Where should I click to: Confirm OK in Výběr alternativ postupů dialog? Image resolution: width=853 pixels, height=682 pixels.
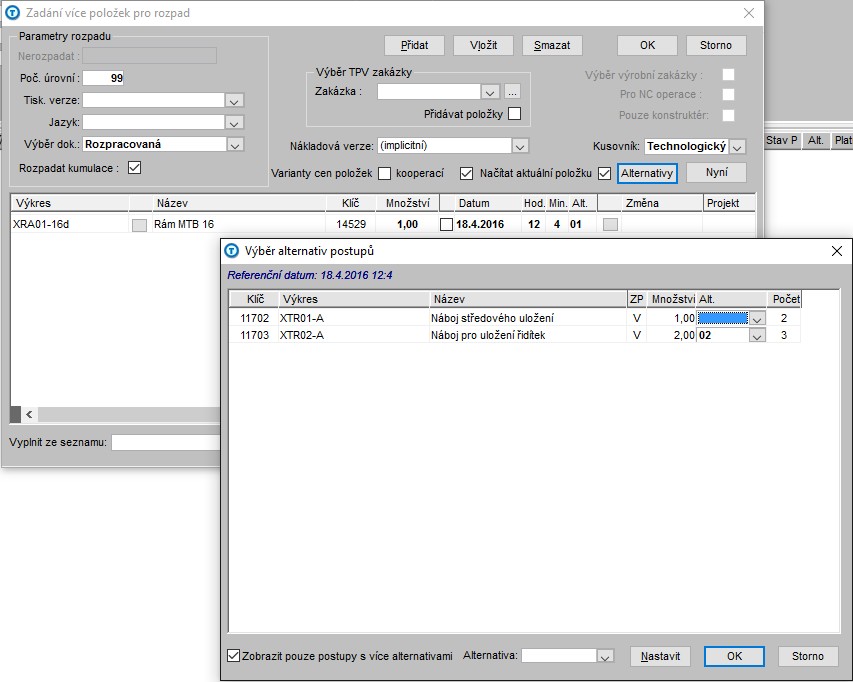click(x=734, y=656)
